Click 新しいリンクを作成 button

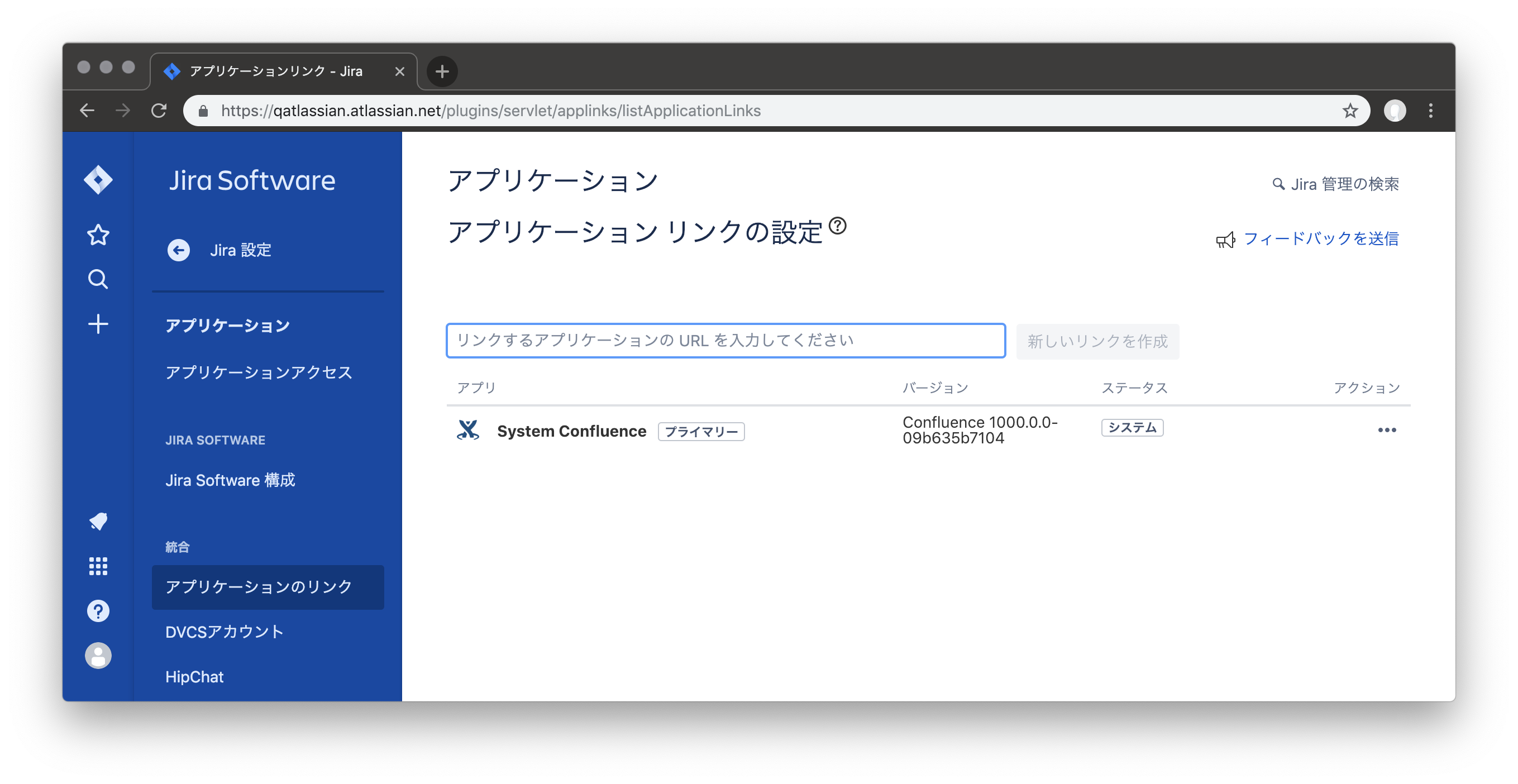[x=1097, y=341]
